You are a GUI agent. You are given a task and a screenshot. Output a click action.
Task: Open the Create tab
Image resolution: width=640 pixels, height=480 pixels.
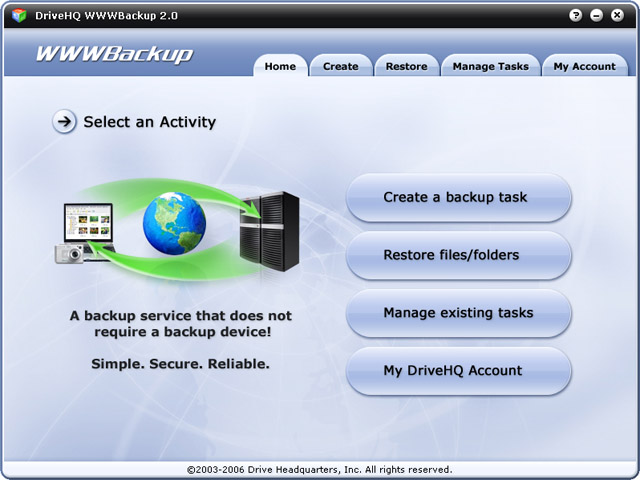tap(340, 66)
